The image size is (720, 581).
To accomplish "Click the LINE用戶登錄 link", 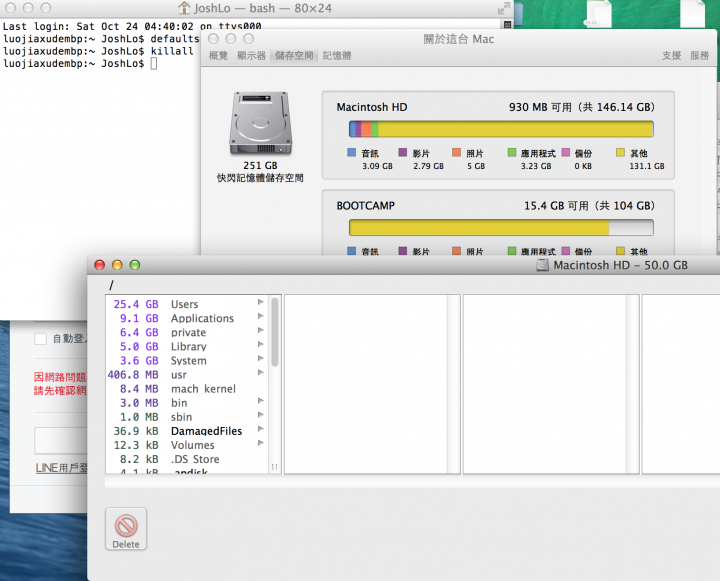I will pyautogui.click(x=62, y=468).
